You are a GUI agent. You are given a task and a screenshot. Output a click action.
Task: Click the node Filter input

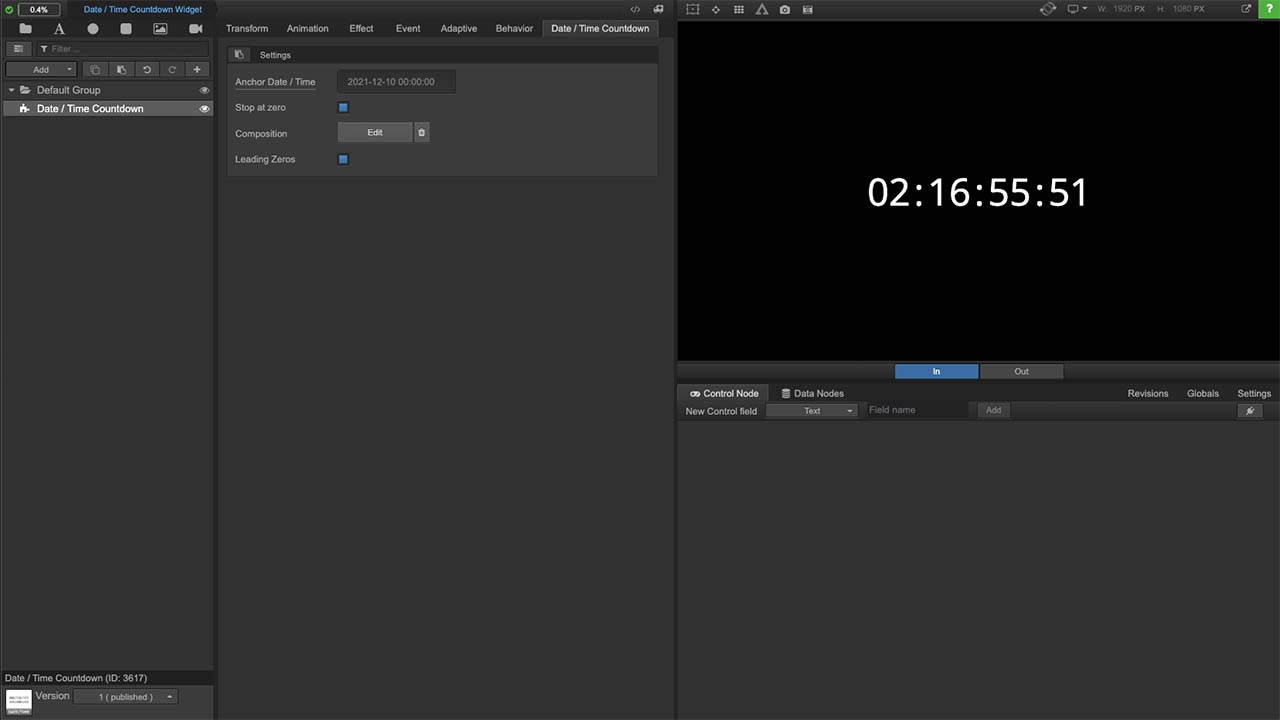122,48
